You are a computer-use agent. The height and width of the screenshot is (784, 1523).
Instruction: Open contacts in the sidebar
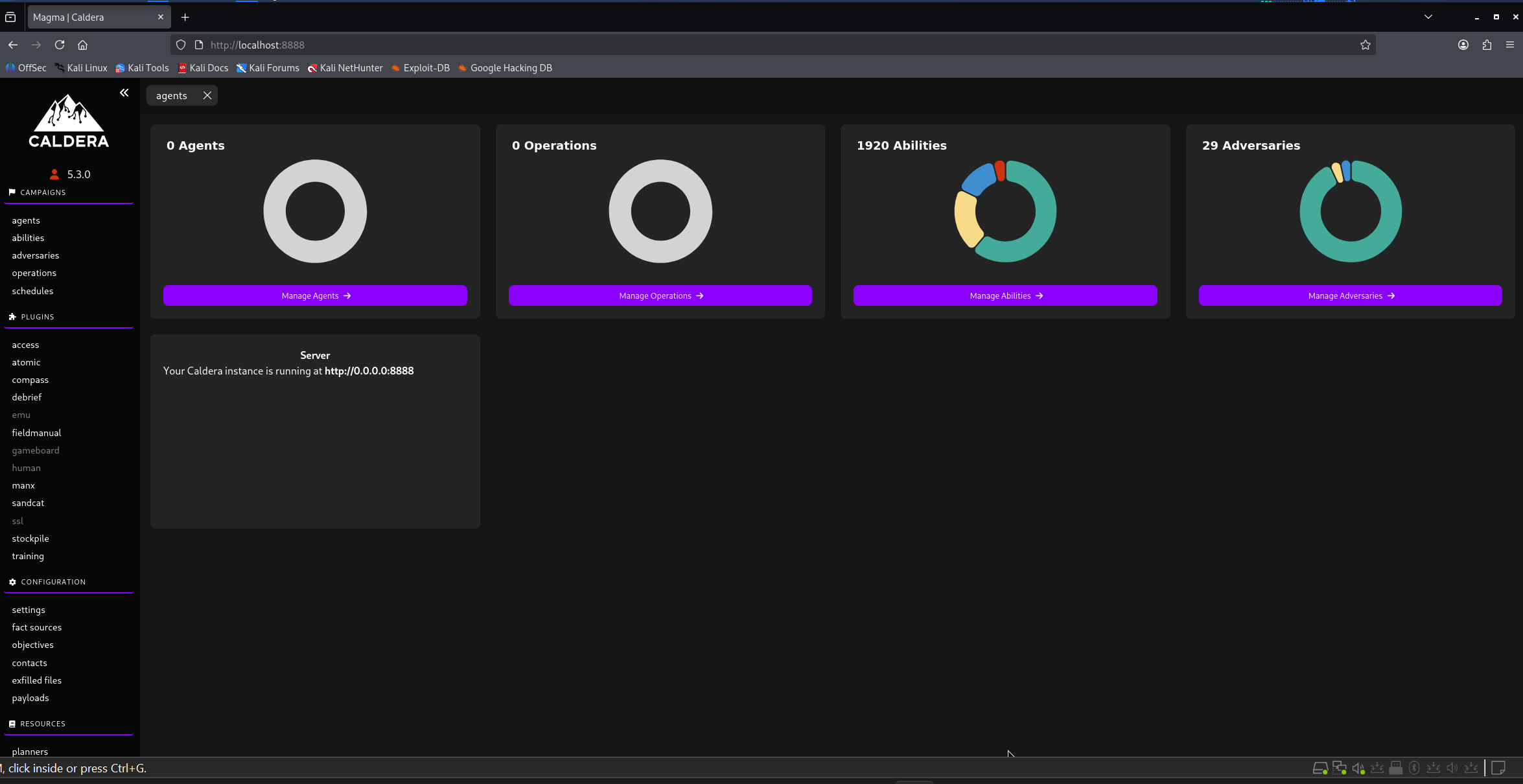click(29, 663)
